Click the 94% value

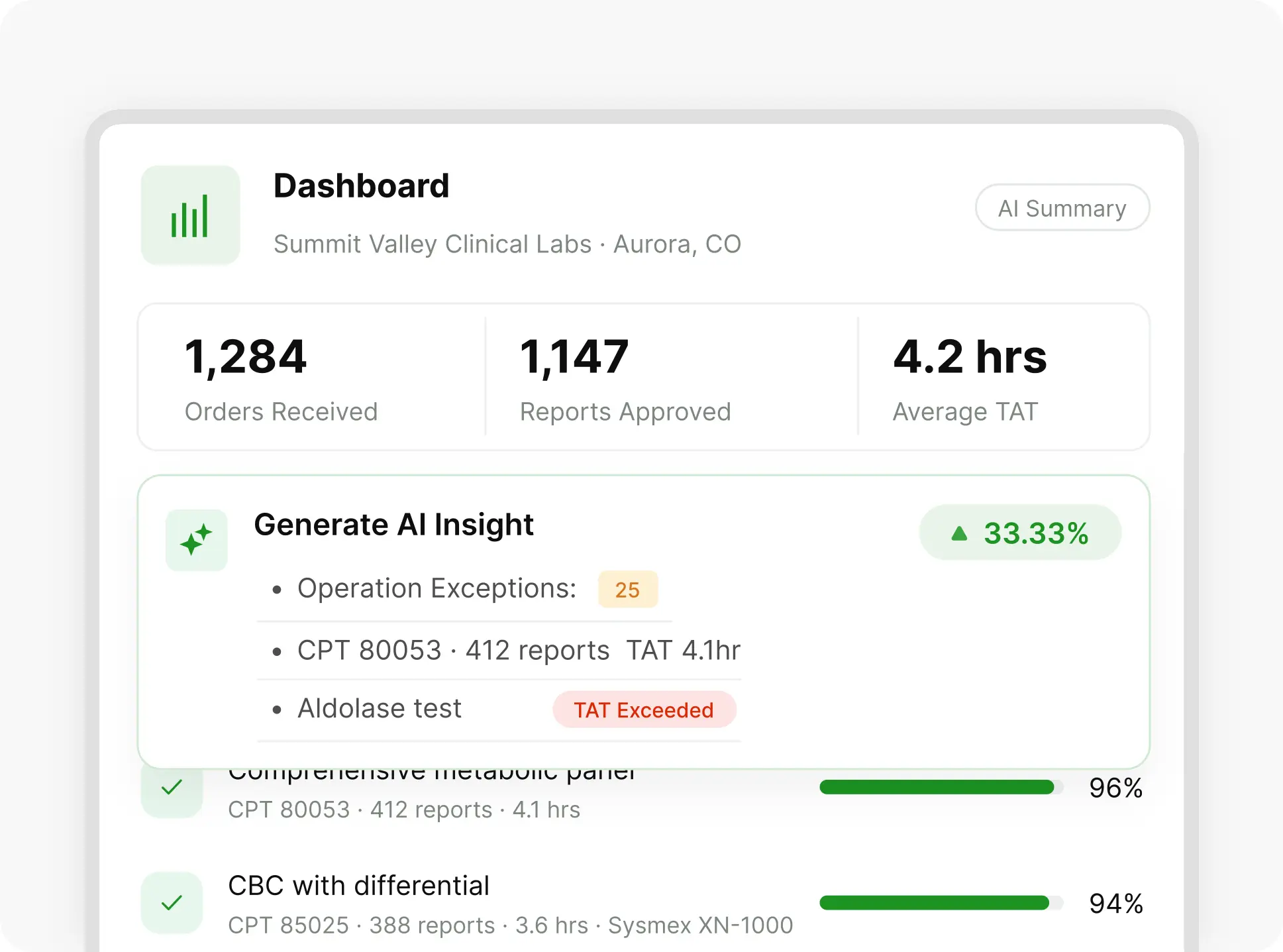1116,903
